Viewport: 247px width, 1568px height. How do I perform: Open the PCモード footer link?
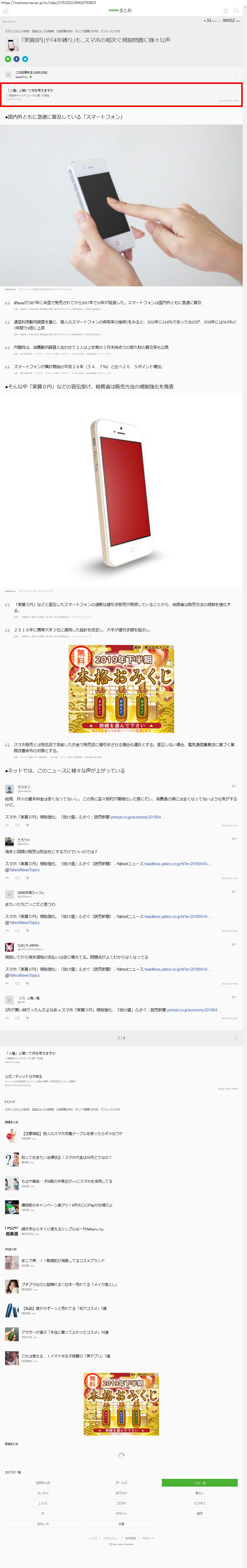(148, 1538)
